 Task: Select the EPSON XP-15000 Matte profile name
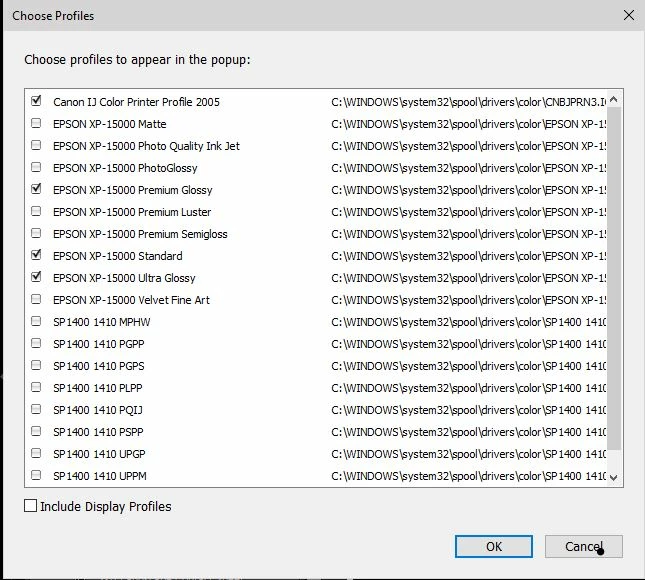coord(109,124)
